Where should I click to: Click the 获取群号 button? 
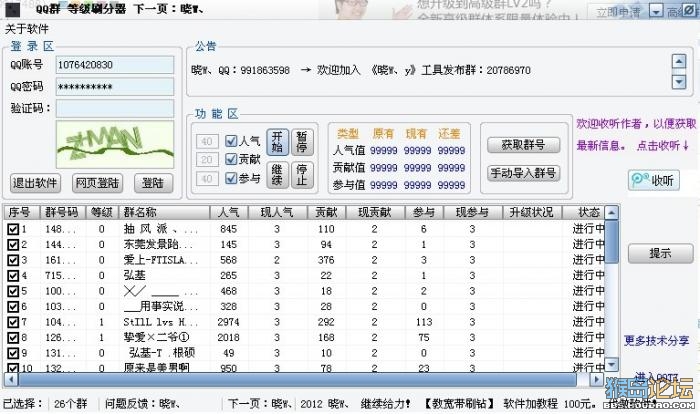point(523,145)
